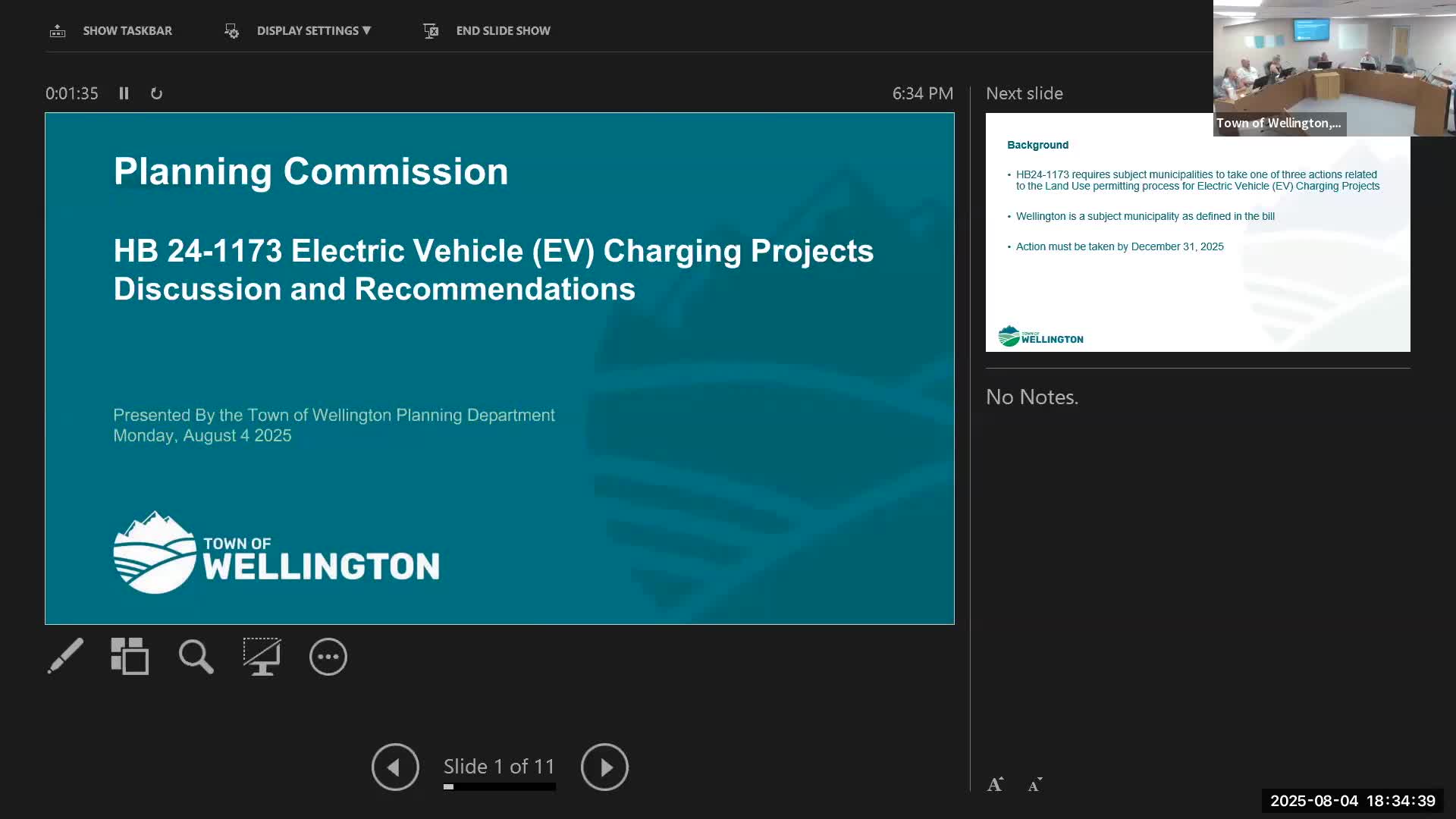This screenshot has width=1456, height=819.
Task: Click the Show Taskbar icon
Action: pos(58,30)
